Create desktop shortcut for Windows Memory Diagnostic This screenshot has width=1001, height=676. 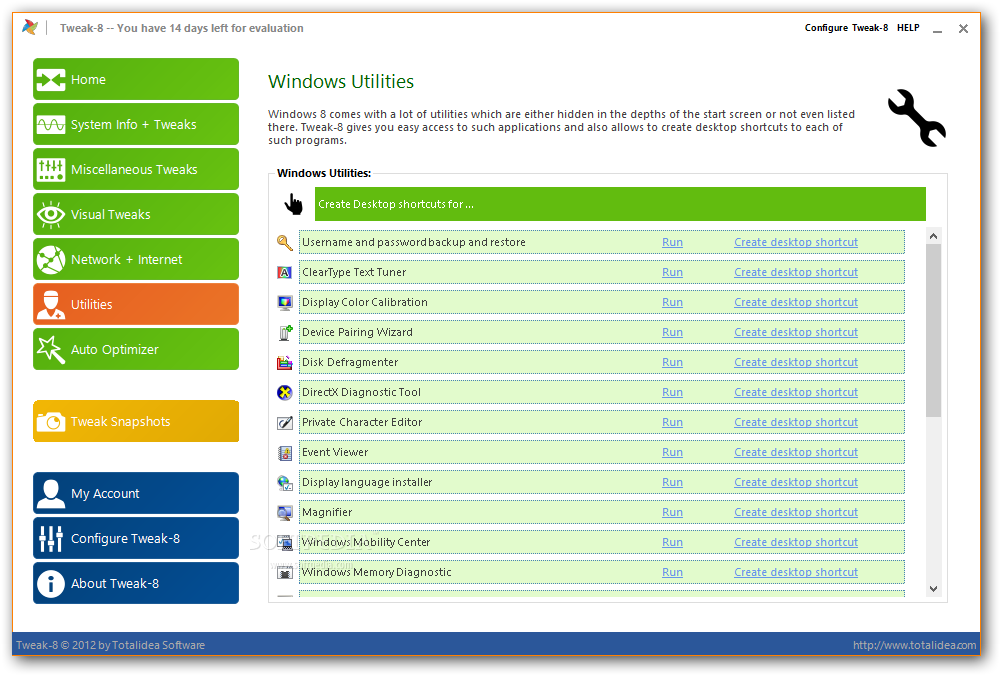pyautogui.click(x=795, y=573)
